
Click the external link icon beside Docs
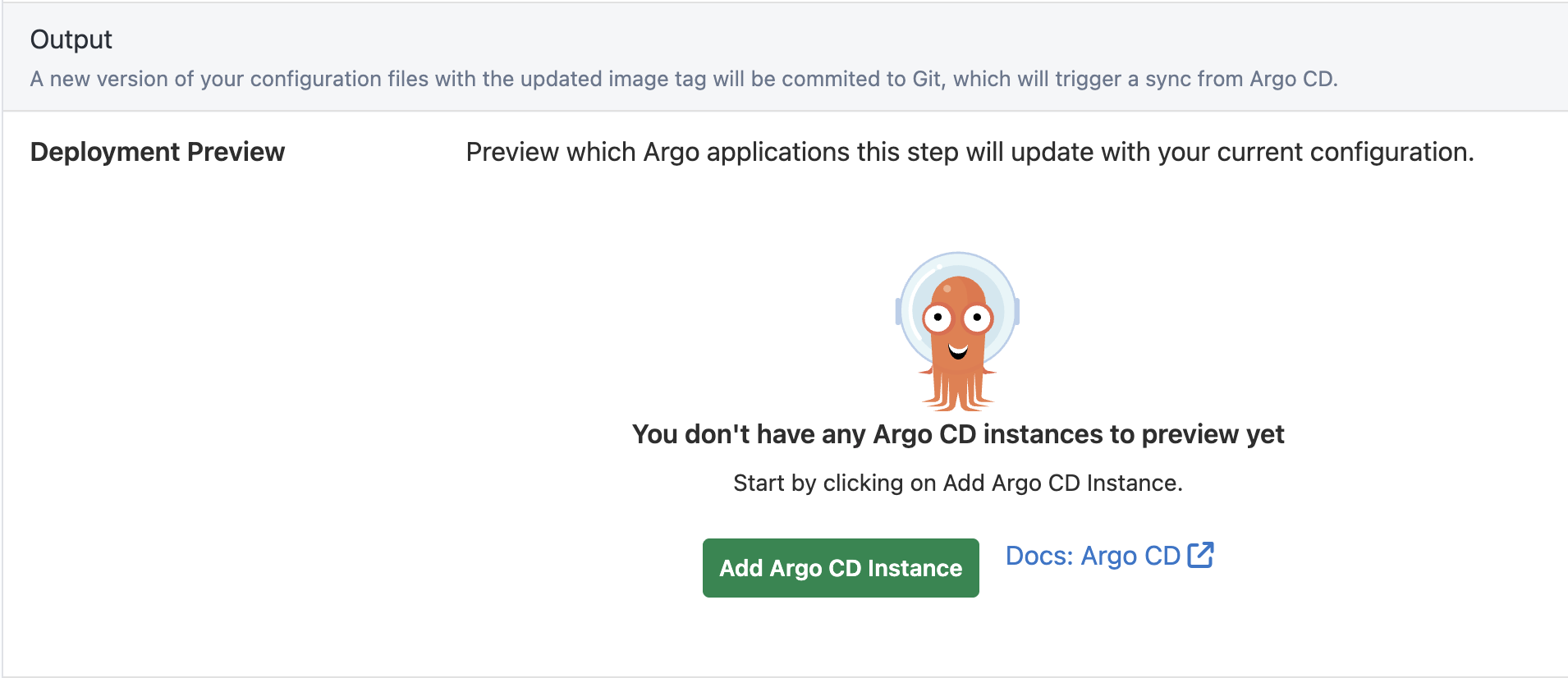(1200, 556)
